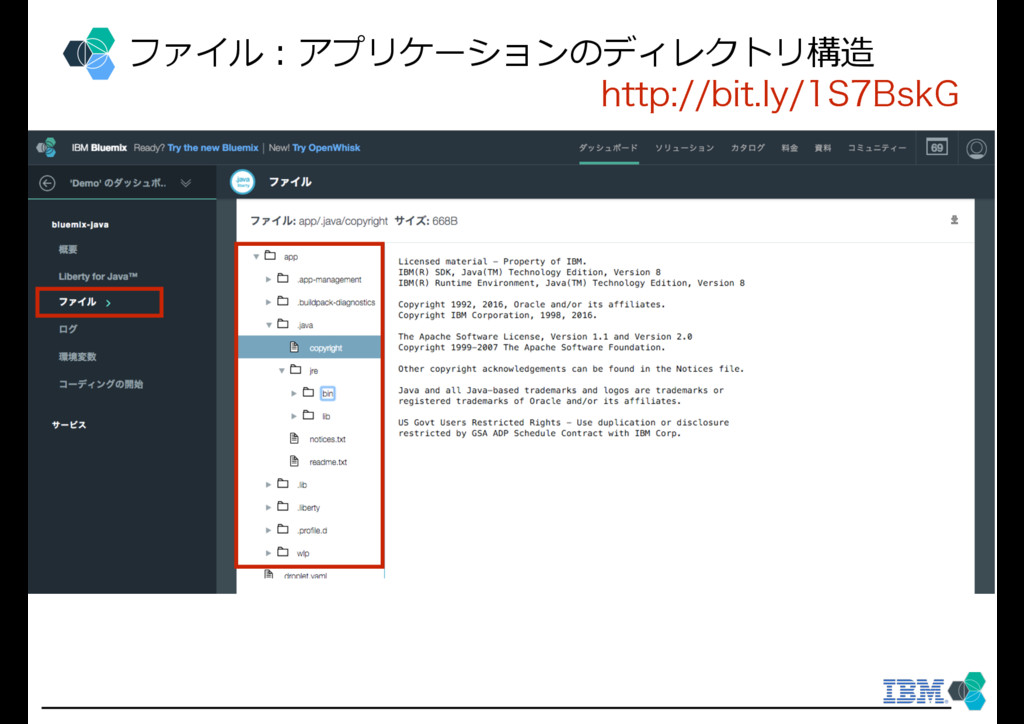Click the jre folder icon

[x=295, y=370]
